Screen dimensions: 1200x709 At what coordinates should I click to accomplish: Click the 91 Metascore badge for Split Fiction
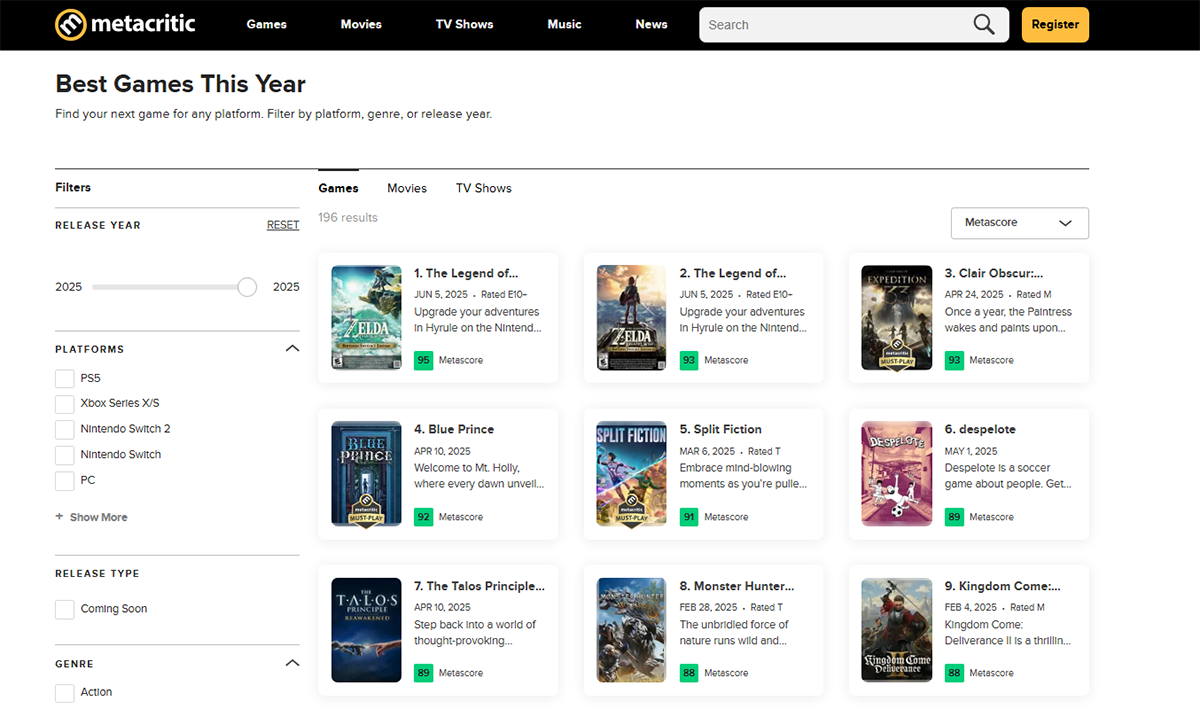tap(689, 517)
